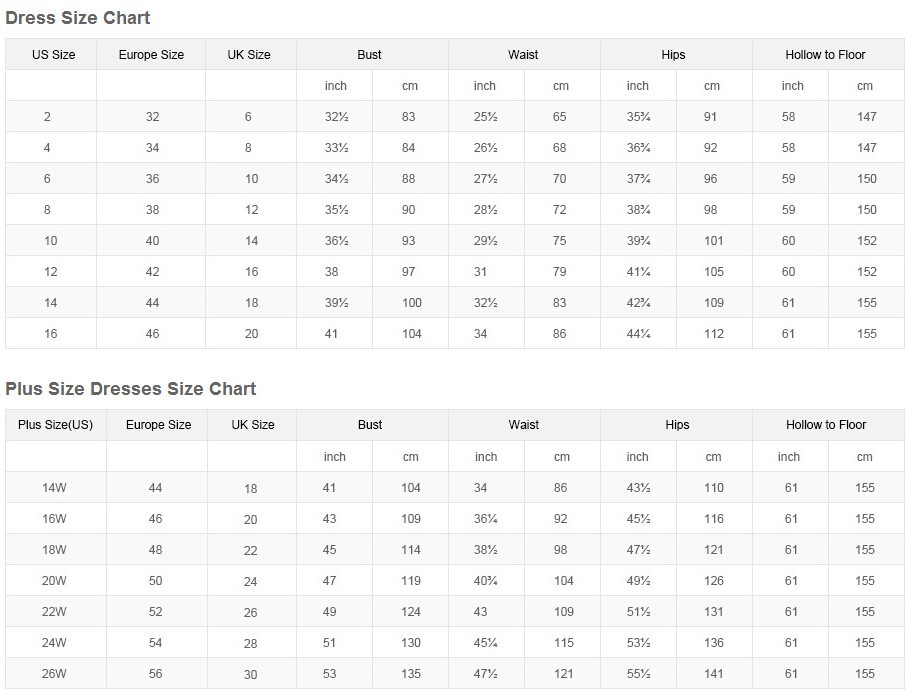
Task: Click the "Dress Size Chart" heading
Action: coord(78,18)
